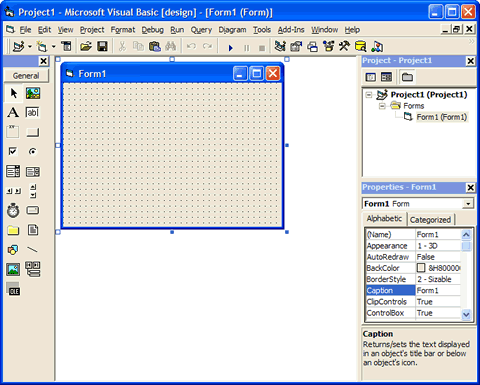The height and width of the screenshot is (385, 480).
Task: Click the General toolbox tab button
Action: [x=26, y=76]
